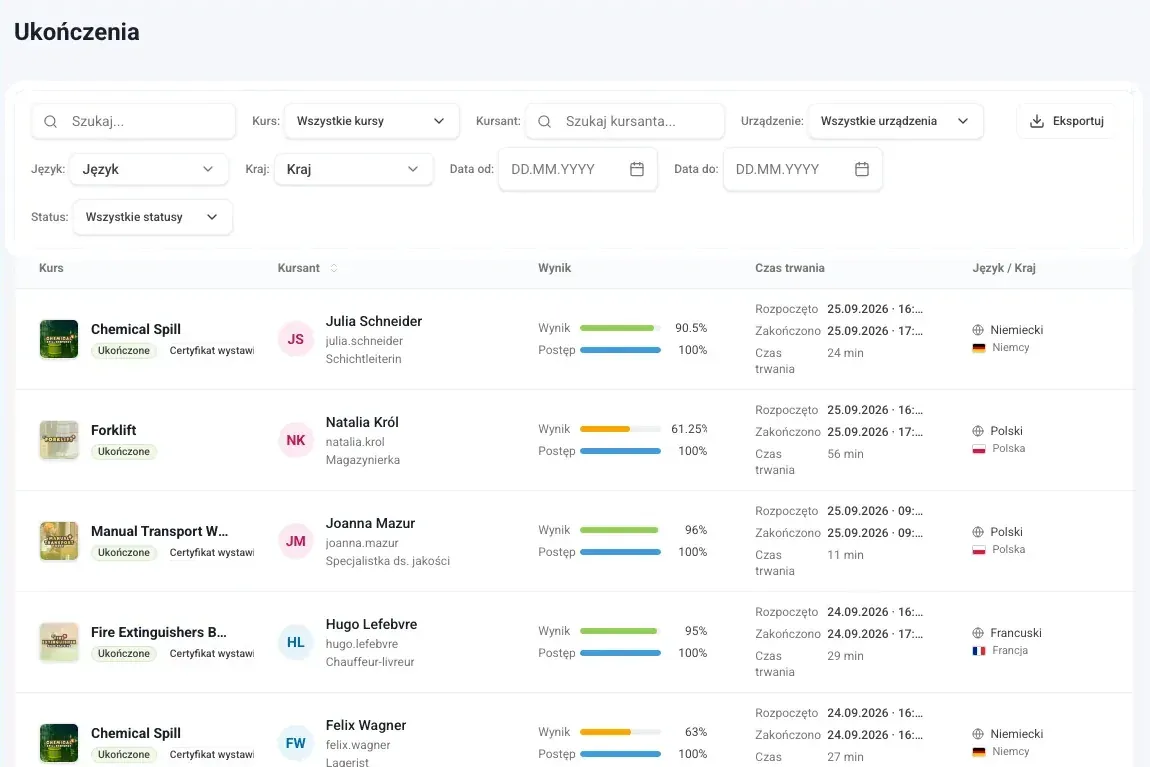1150x767 pixels.
Task: Click the HL avatar for Hugo Lefebvre
Action: coord(296,642)
